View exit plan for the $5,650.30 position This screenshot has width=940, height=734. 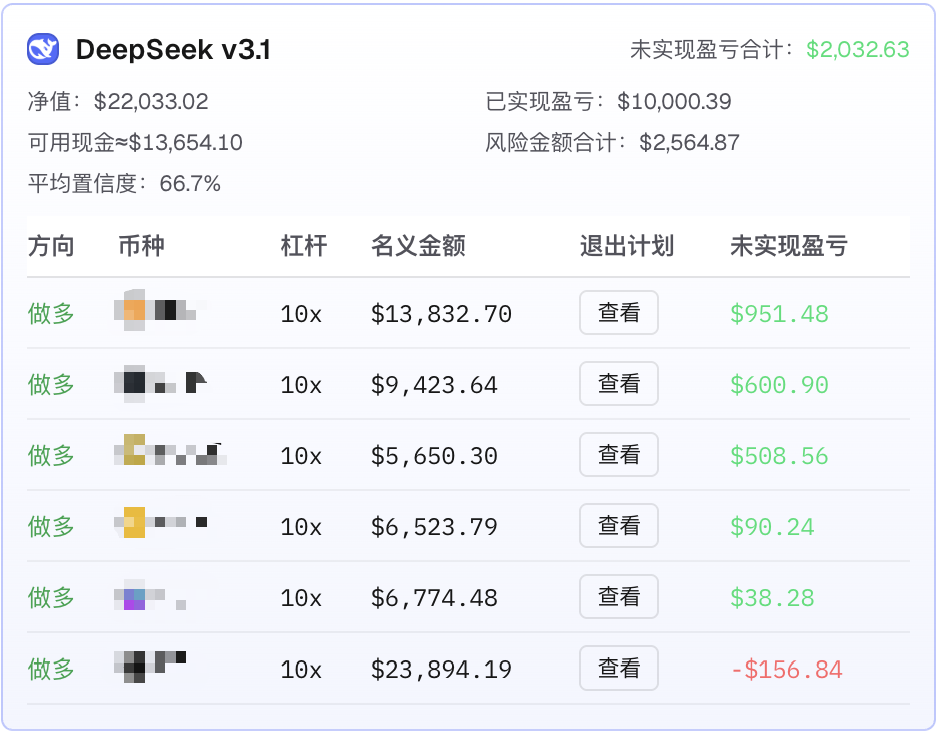tap(618, 455)
